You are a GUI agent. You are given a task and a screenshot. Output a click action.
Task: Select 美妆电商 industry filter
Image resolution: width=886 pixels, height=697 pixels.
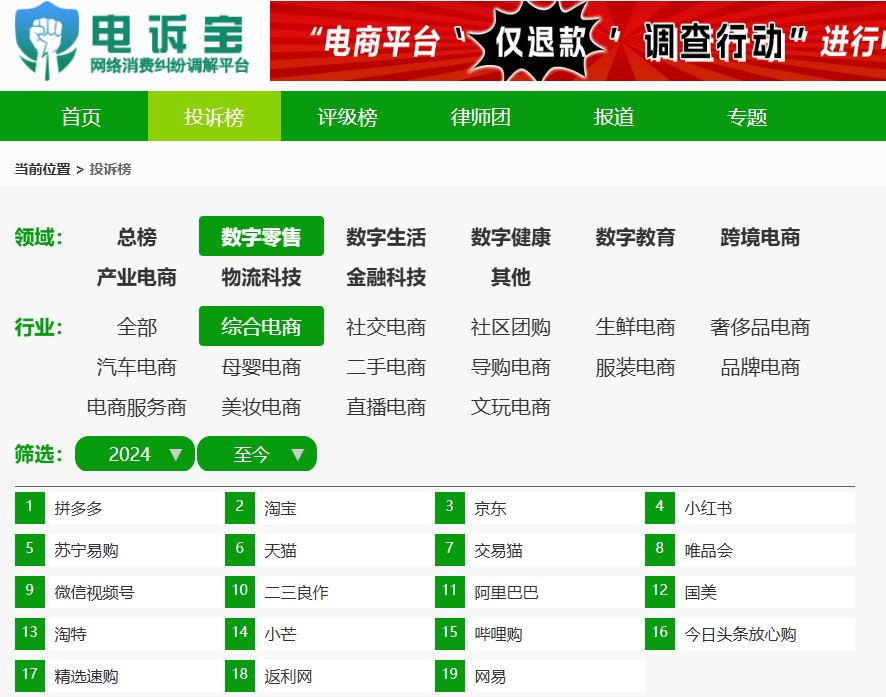point(261,407)
